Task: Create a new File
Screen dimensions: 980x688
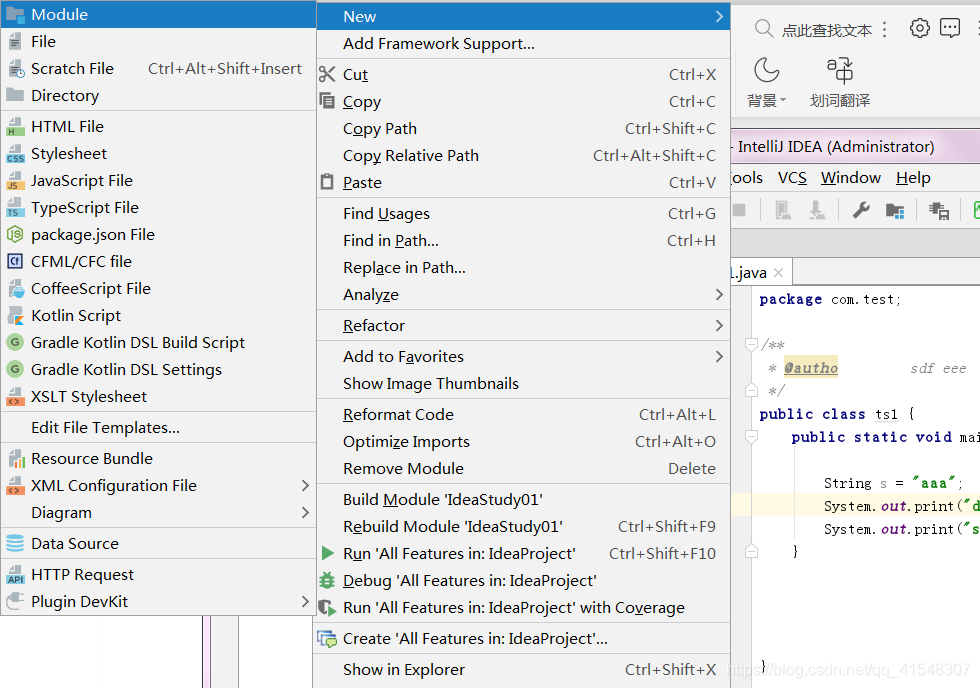Action: point(158,42)
